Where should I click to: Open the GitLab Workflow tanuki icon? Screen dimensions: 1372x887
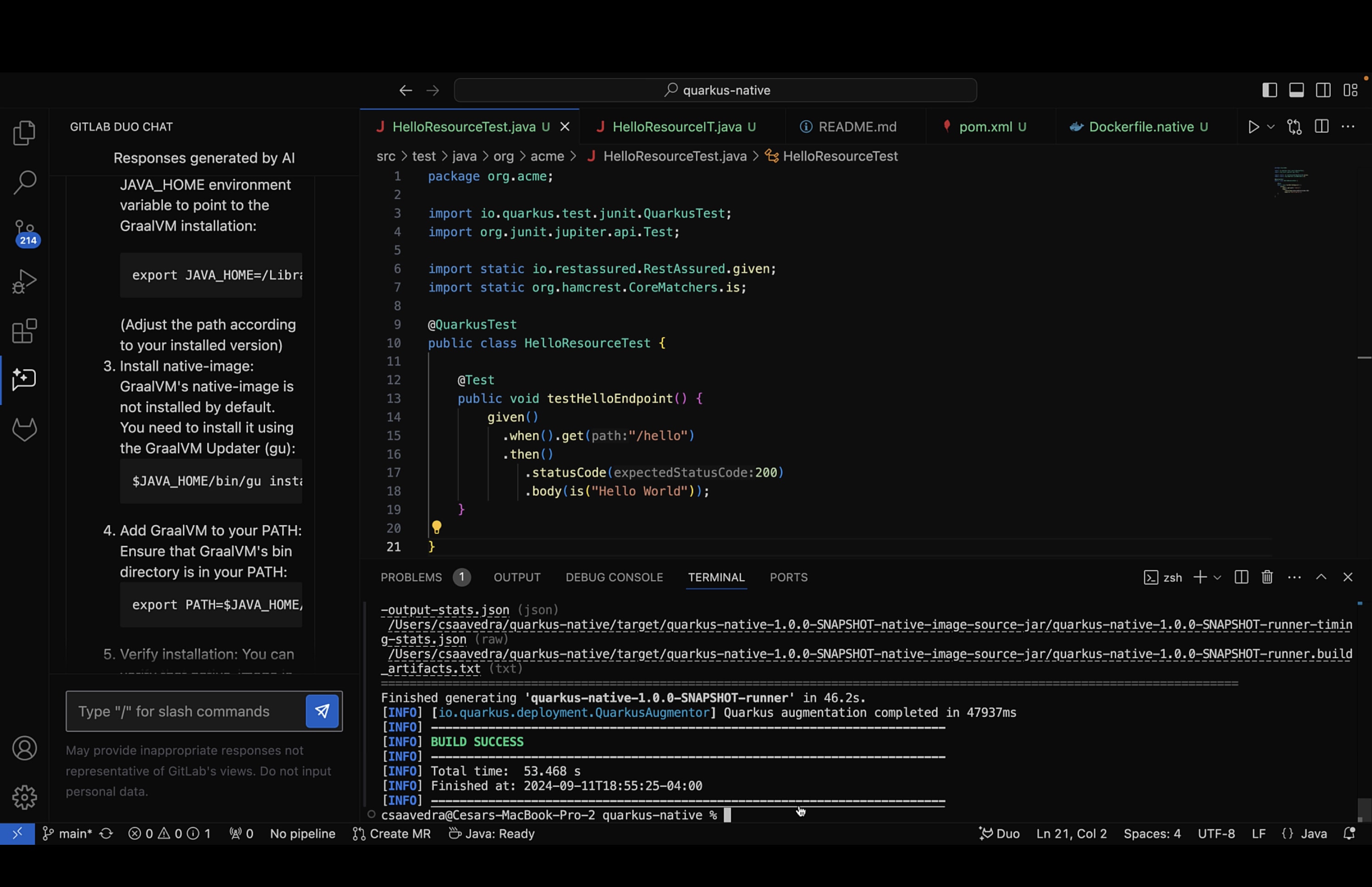click(24, 429)
